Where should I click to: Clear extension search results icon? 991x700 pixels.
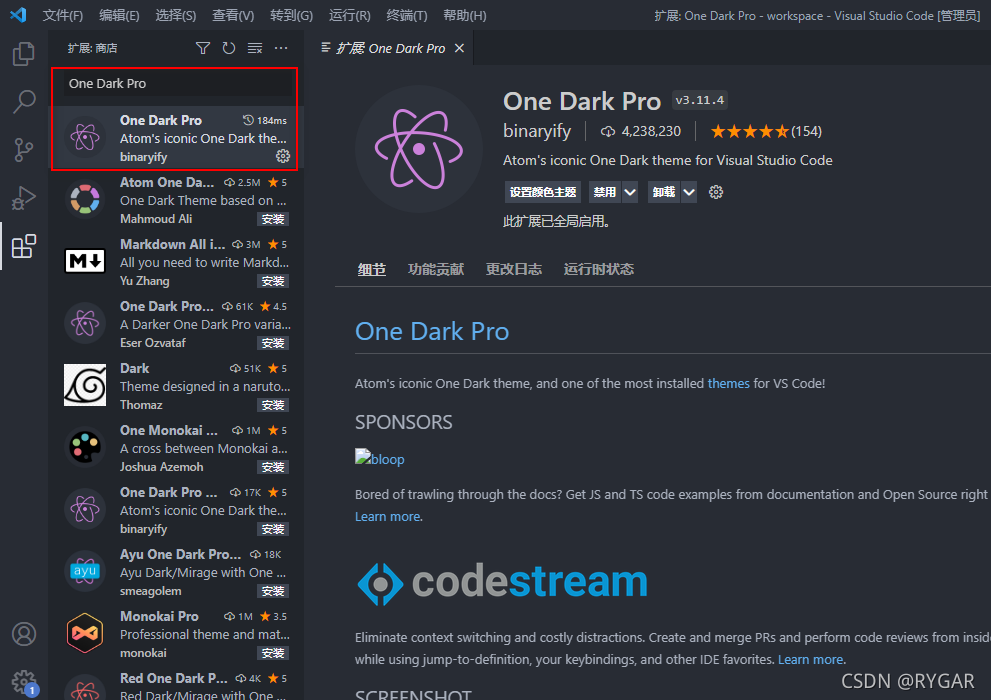pyautogui.click(x=255, y=48)
